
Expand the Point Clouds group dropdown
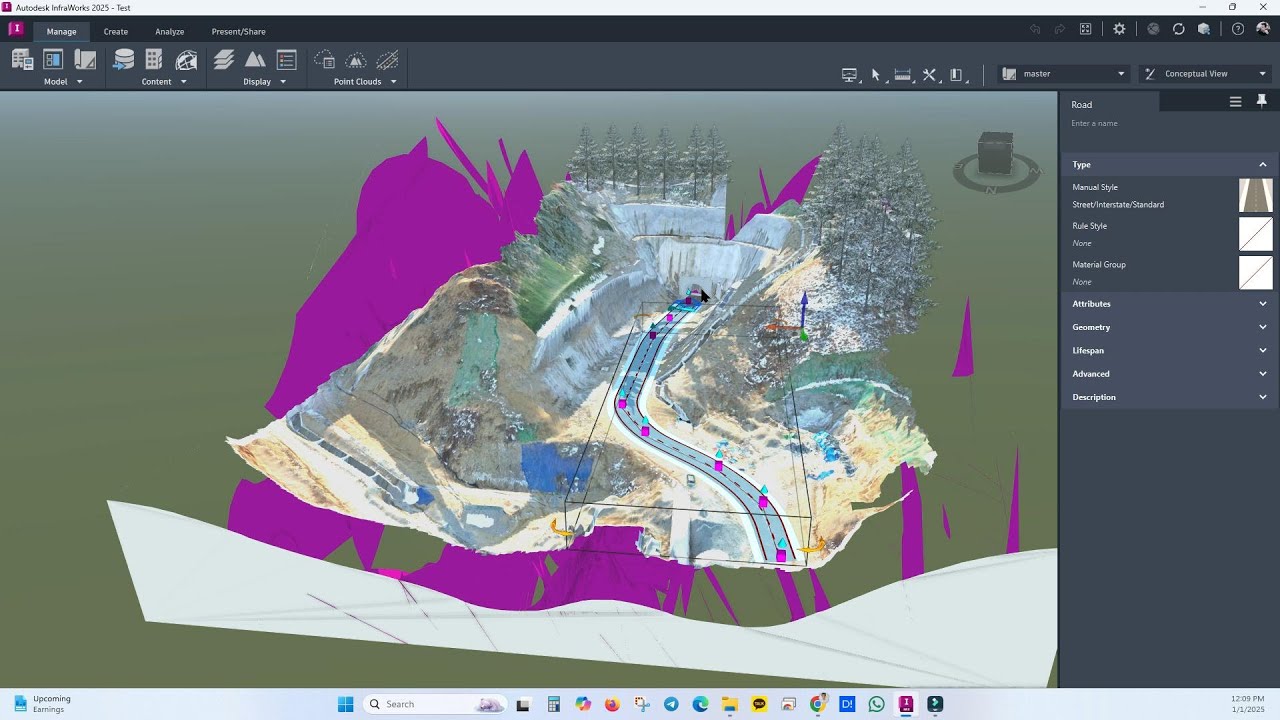(393, 82)
